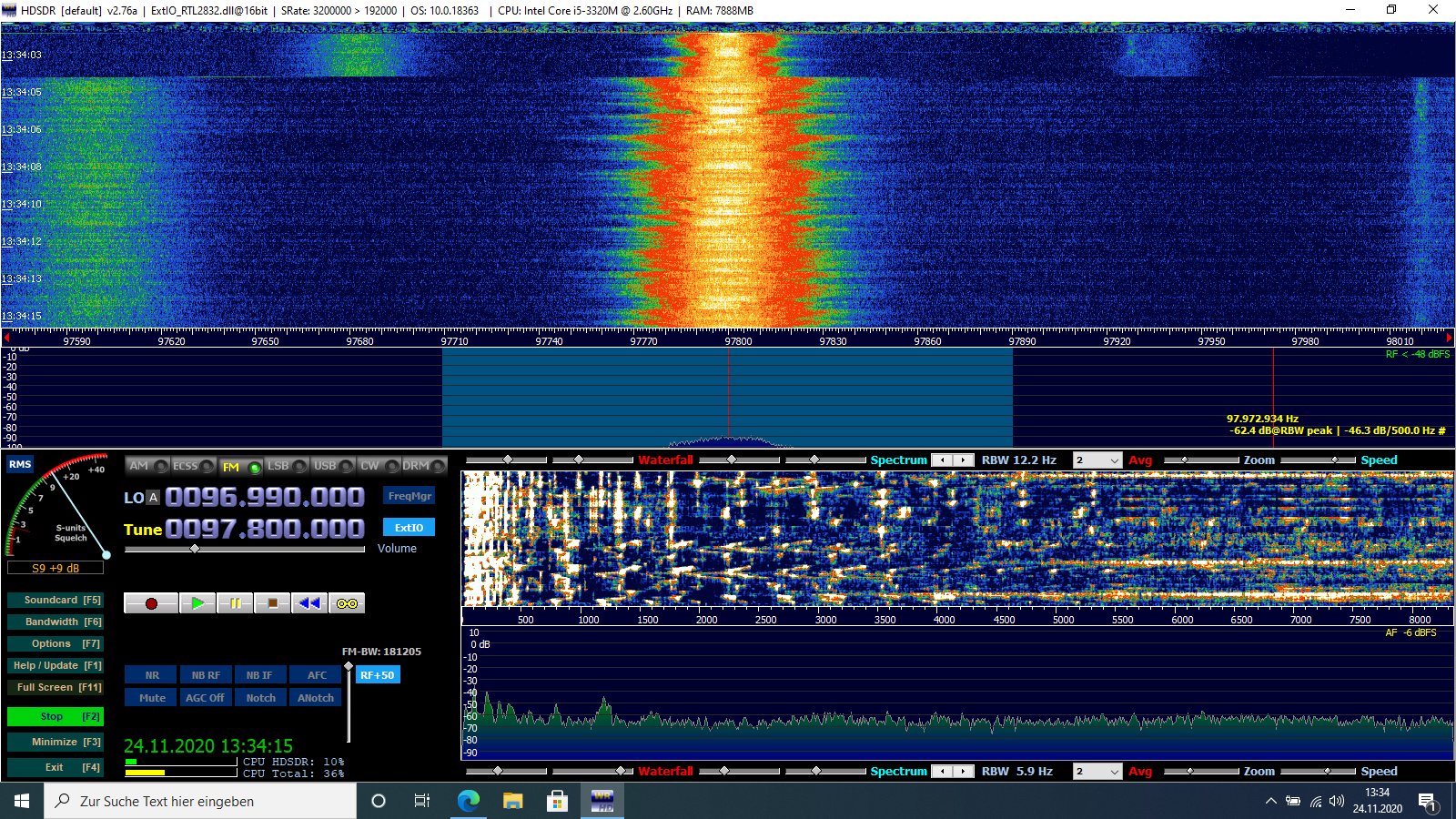Open Help / Update [F1]
The width and height of the screenshot is (1456, 819).
click(x=56, y=666)
